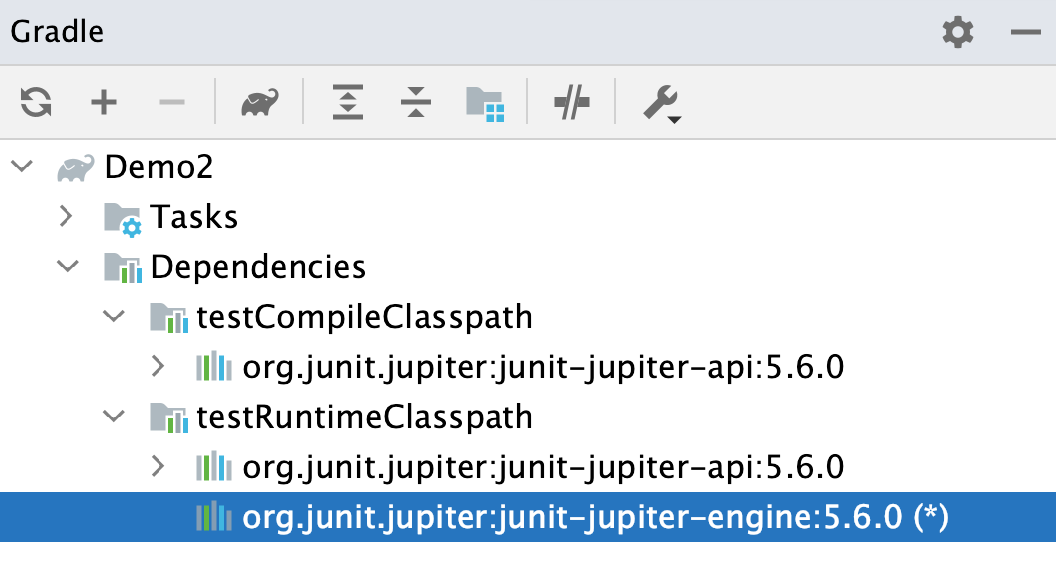
Task: Open the Gradle wrench settings dropdown
Action: coord(660,102)
